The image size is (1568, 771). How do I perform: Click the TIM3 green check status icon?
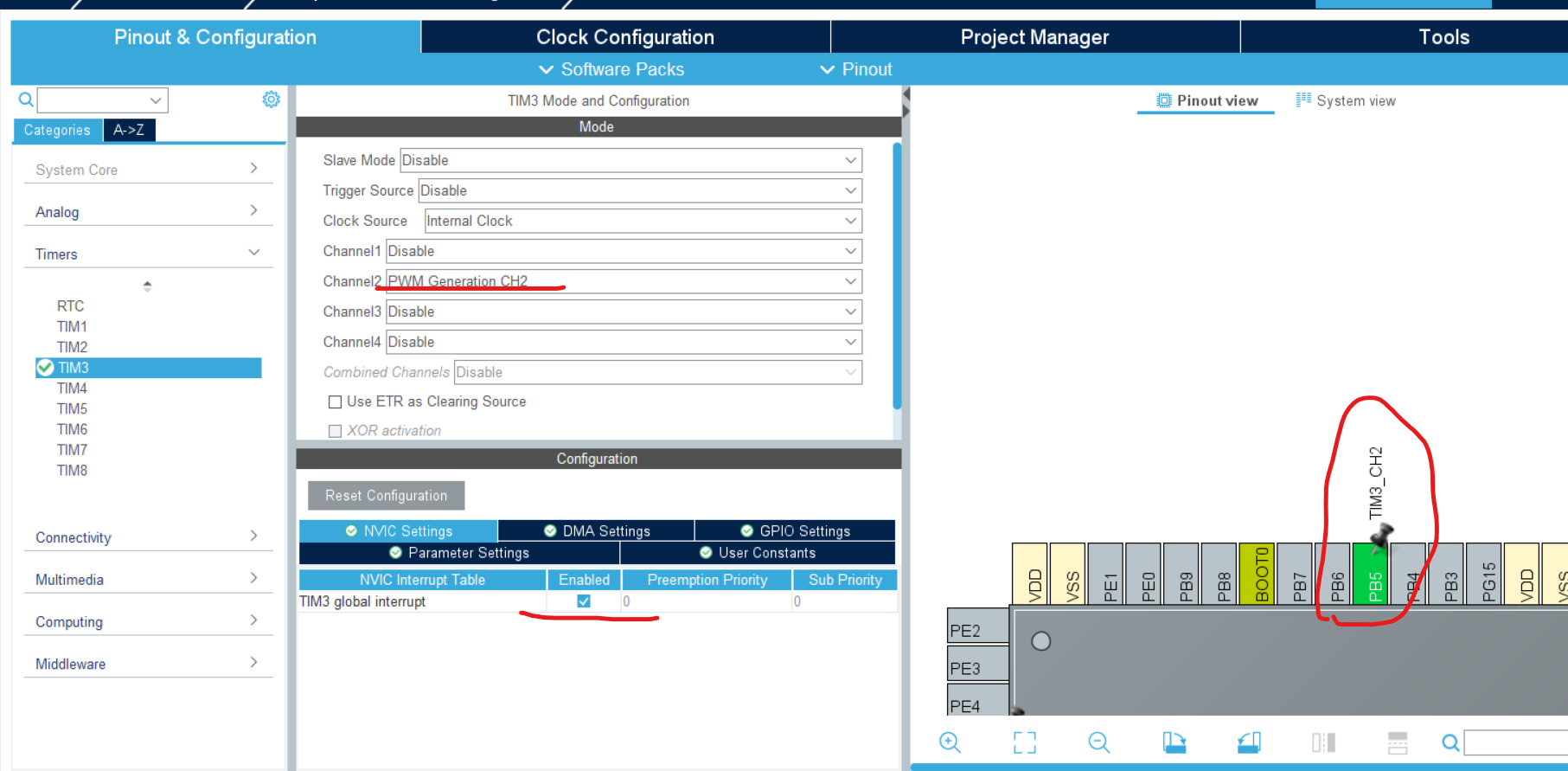[45, 368]
